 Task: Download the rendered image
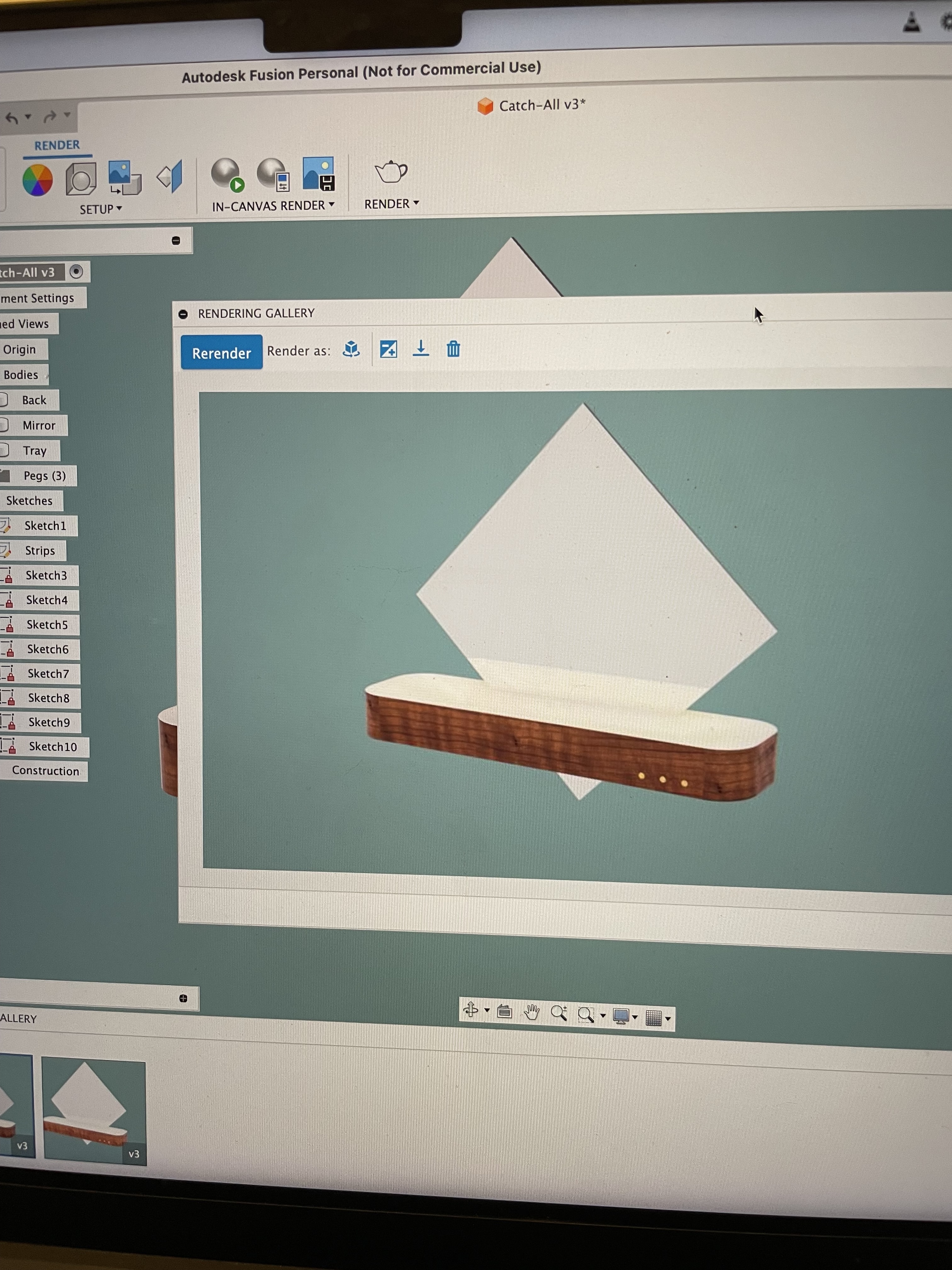[421, 348]
